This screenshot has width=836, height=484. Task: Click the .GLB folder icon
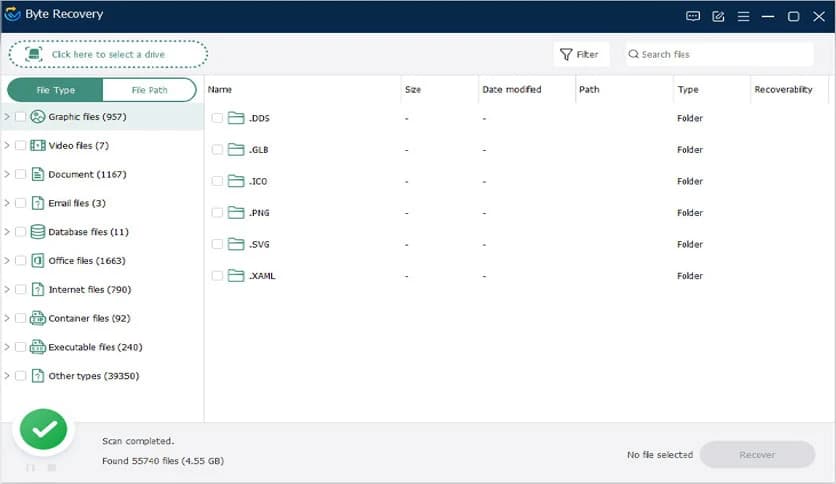coord(236,149)
